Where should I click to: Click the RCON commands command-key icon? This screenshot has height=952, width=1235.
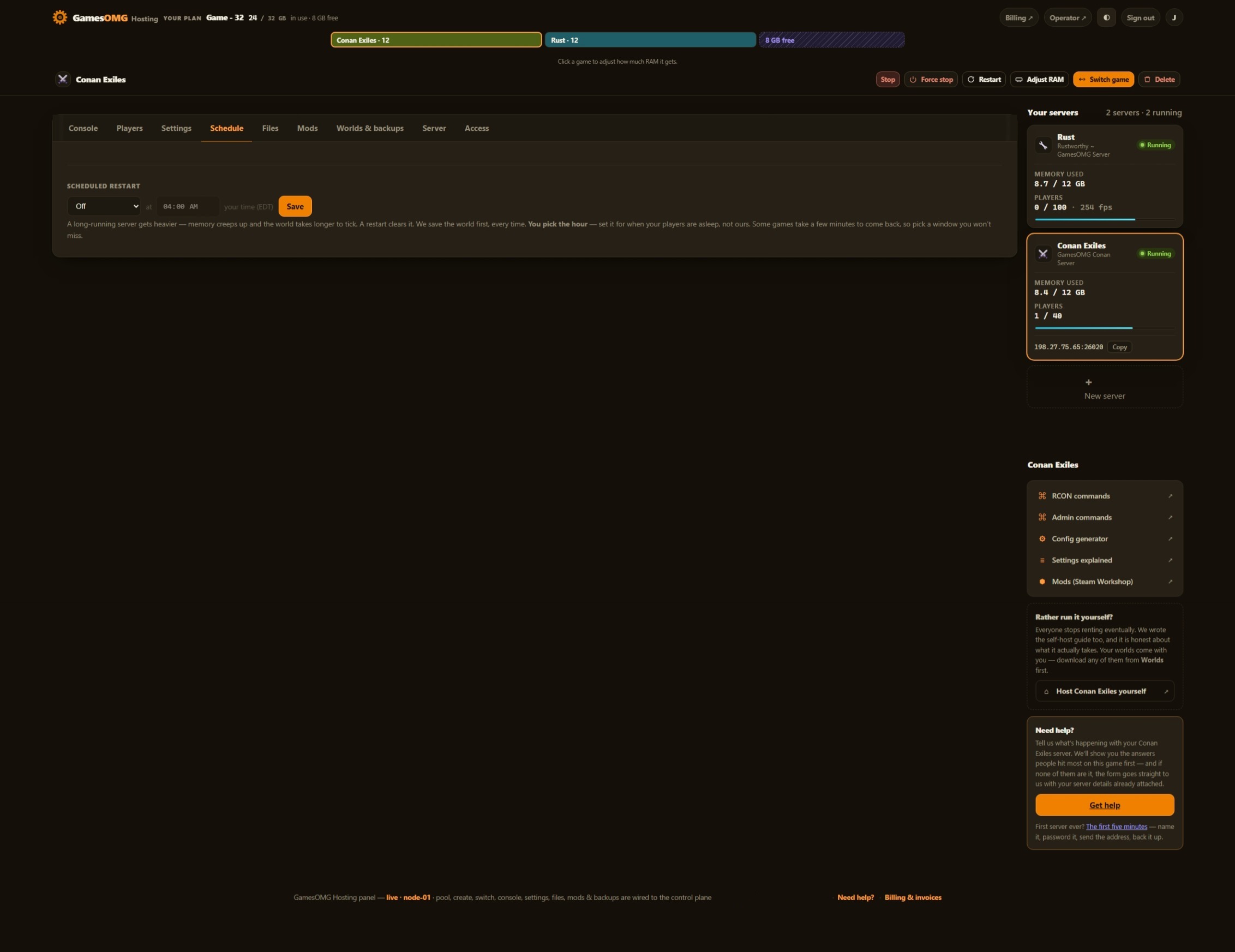tap(1042, 496)
